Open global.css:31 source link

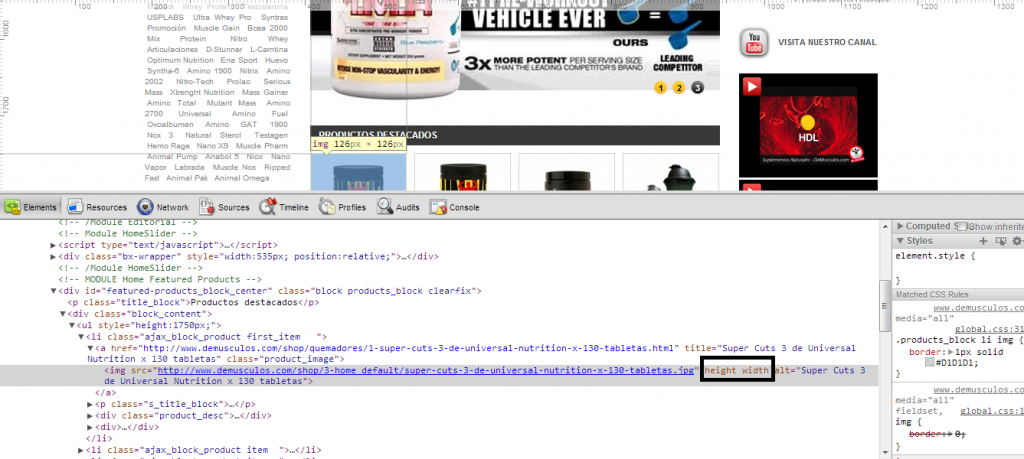pyautogui.click(x=989, y=330)
